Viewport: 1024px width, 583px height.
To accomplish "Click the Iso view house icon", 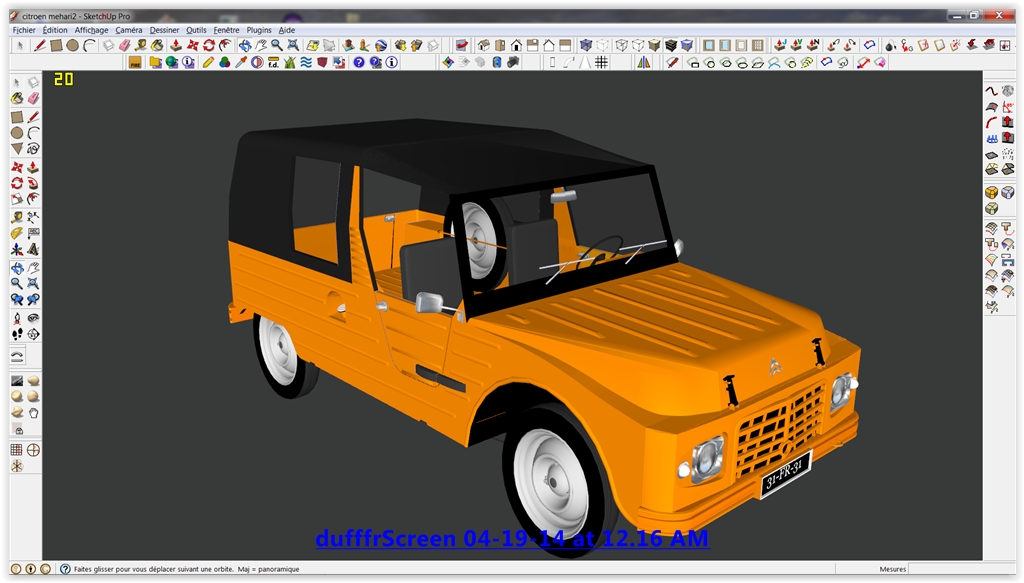I will [x=484, y=45].
